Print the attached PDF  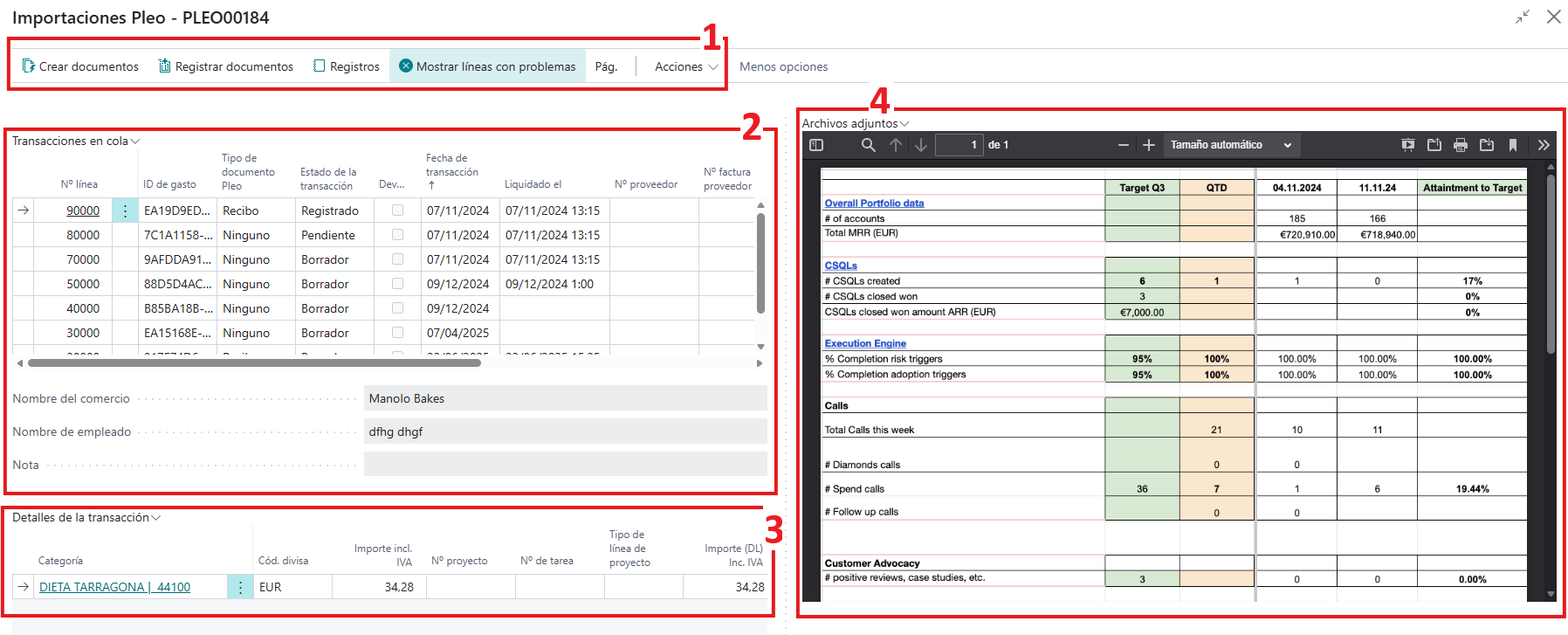click(1461, 145)
